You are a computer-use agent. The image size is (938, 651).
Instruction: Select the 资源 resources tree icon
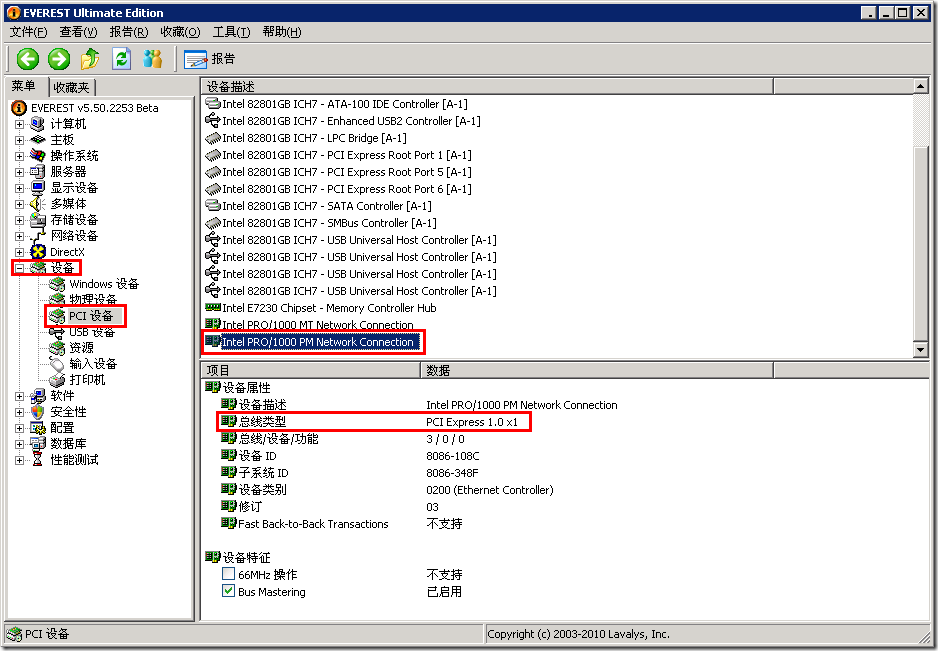[57, 348]
